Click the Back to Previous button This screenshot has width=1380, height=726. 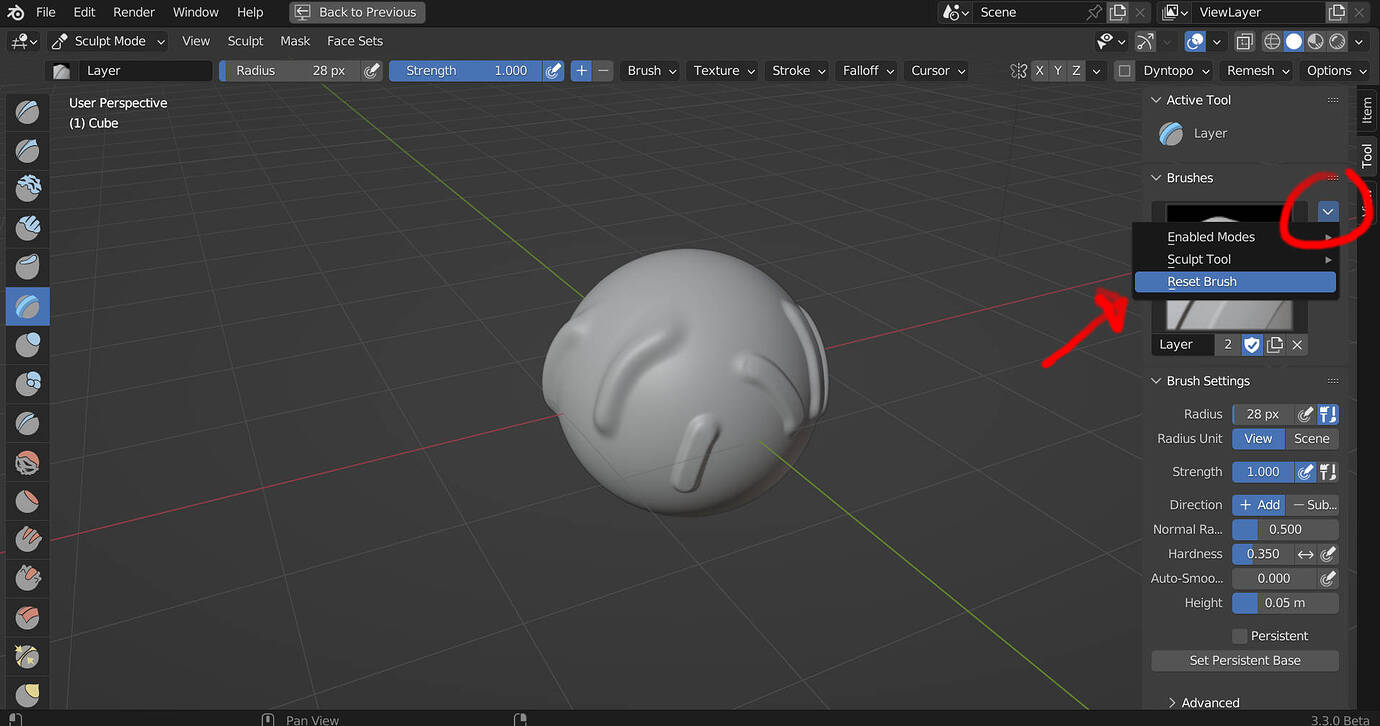point(357,12)
